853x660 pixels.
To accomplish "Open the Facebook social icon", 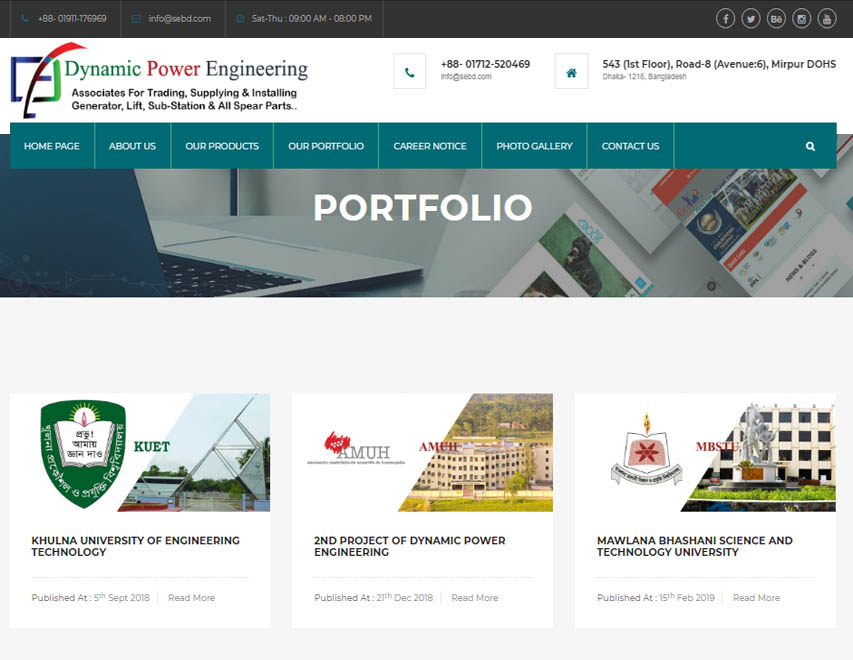I will [x=725, y=18].
